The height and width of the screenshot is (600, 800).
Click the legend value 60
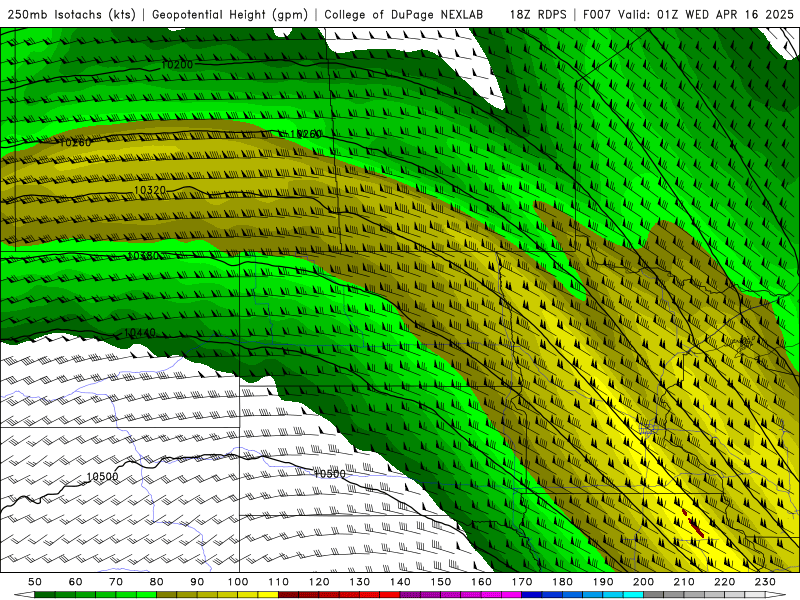(76, 582)
